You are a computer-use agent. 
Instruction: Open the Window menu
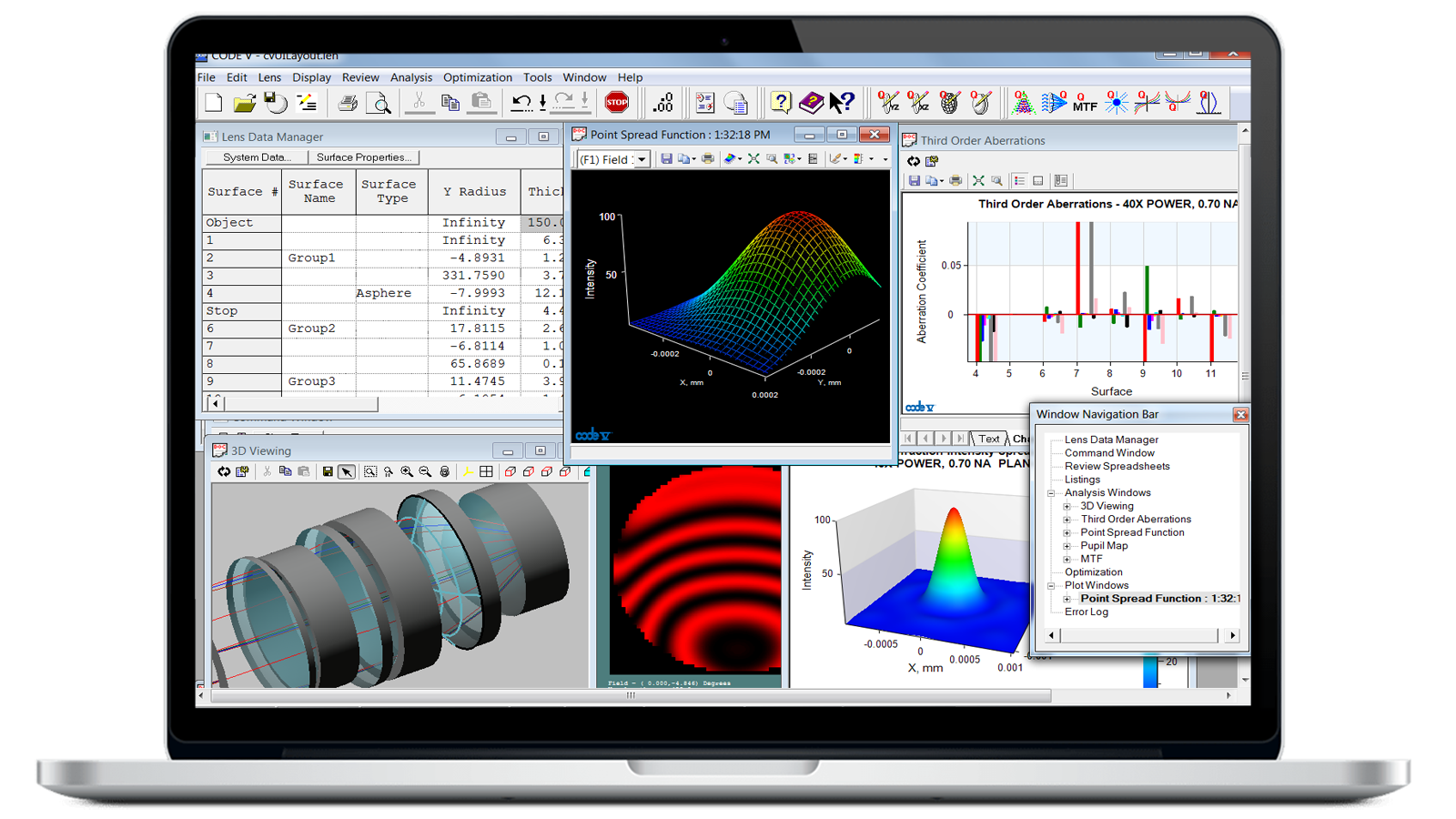(x=584, y=77)
